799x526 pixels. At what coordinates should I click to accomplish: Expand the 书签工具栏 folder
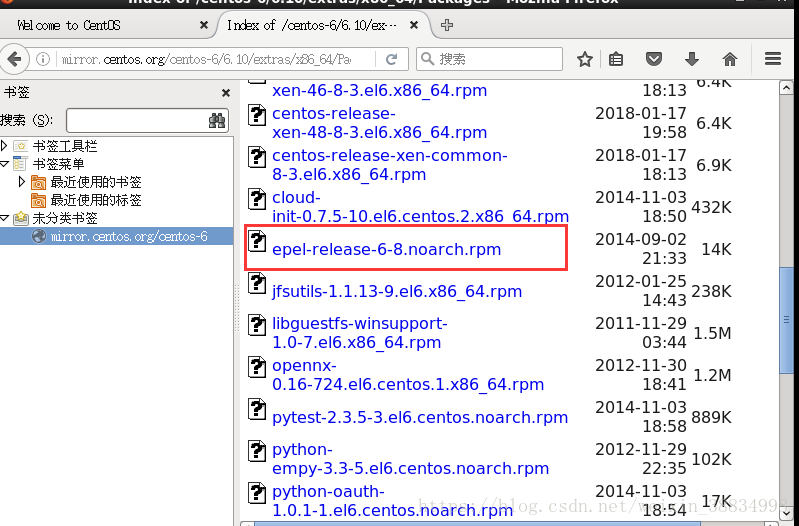(4, 146)
